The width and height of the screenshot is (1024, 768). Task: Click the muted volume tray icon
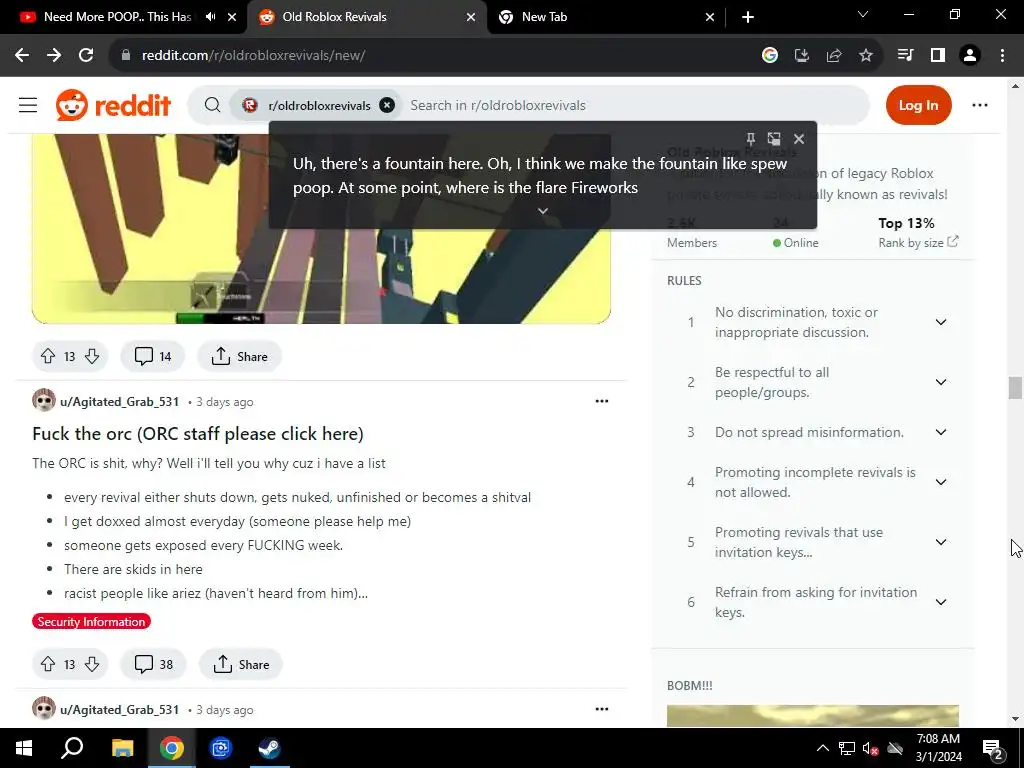[870, 748]
